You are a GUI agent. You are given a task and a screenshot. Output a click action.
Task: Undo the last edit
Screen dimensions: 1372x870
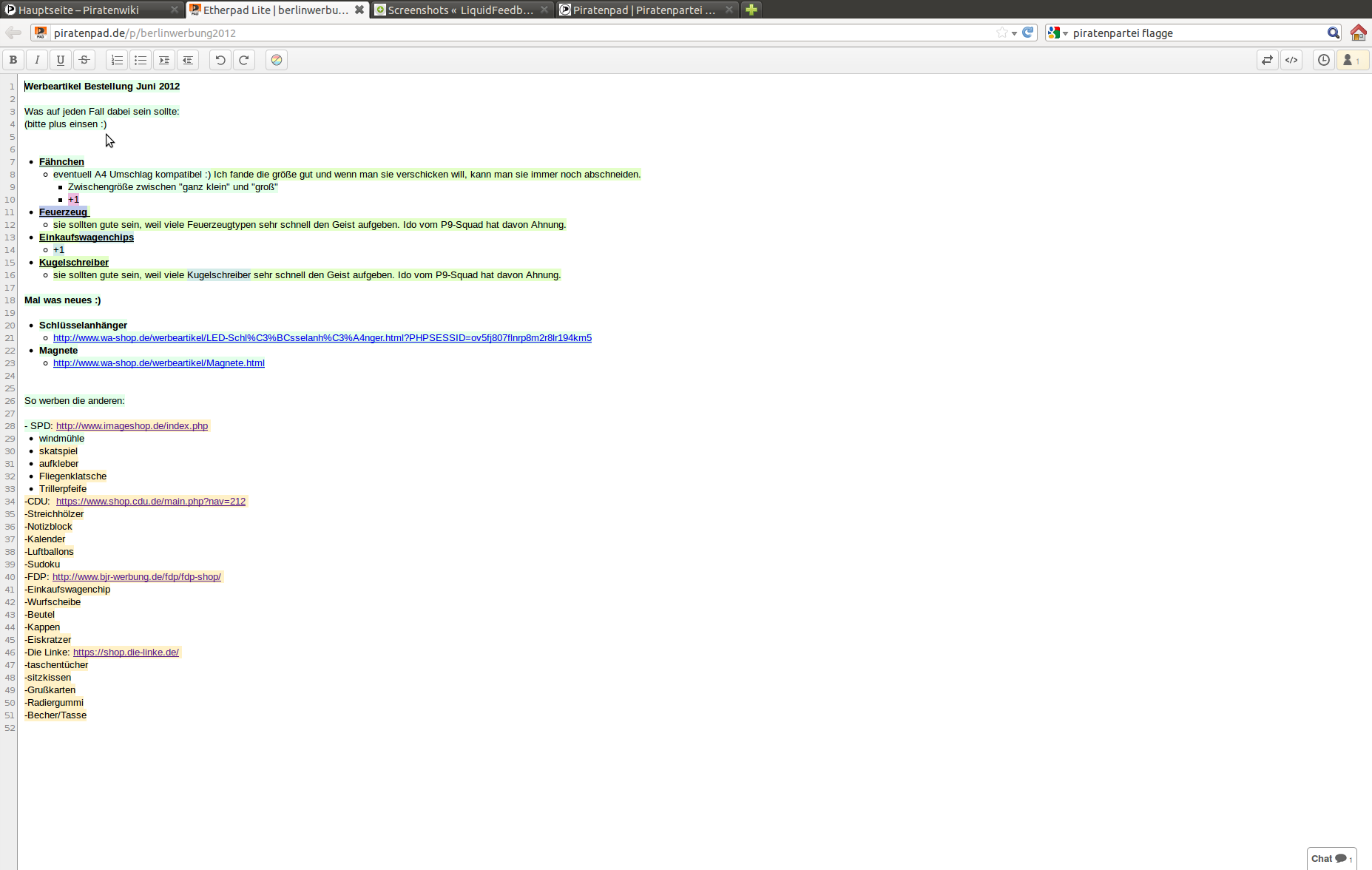pyautogui.click(x=220, y=61)
